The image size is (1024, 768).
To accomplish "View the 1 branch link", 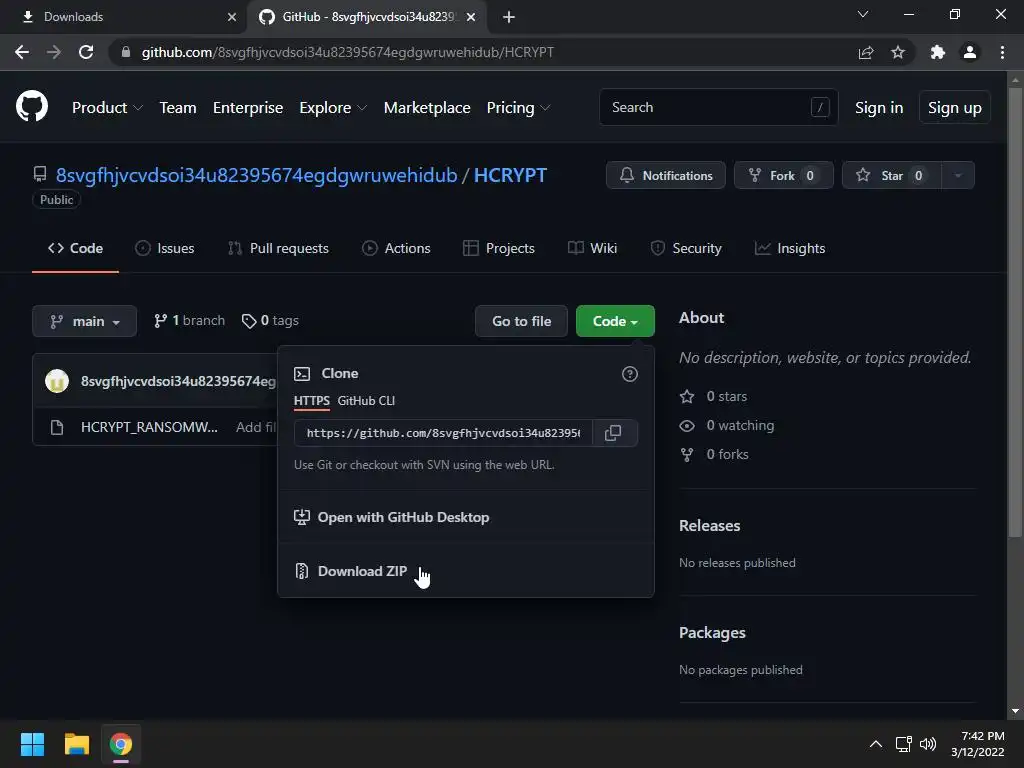I will [x=189, y=321].
